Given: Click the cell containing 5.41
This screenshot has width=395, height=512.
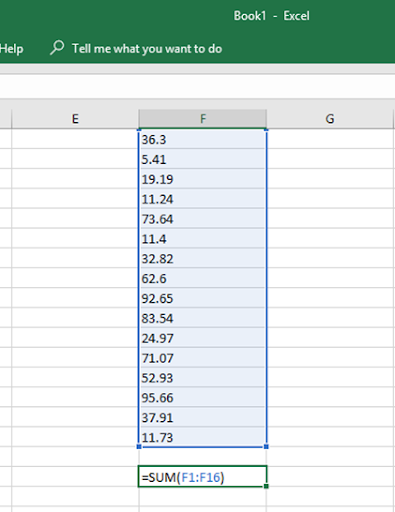Looking at the screenshot, I should coord(203,159).
